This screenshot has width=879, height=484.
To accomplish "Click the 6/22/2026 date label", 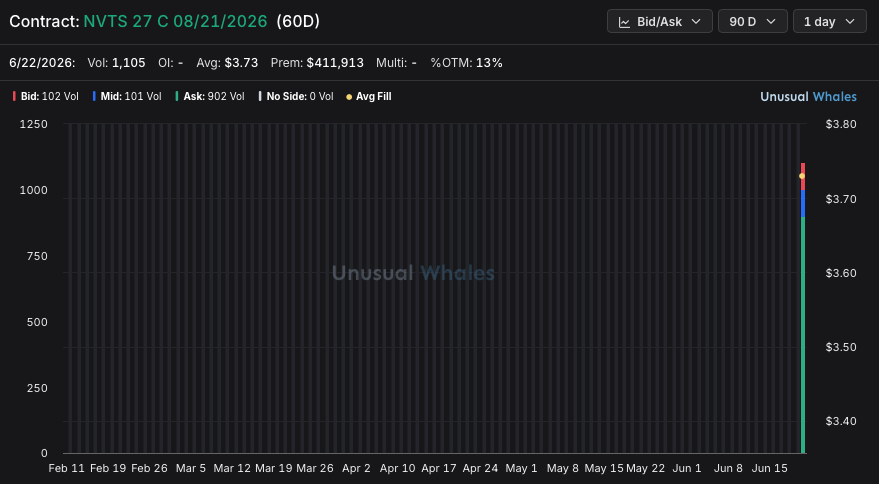I will pos(42,63).
